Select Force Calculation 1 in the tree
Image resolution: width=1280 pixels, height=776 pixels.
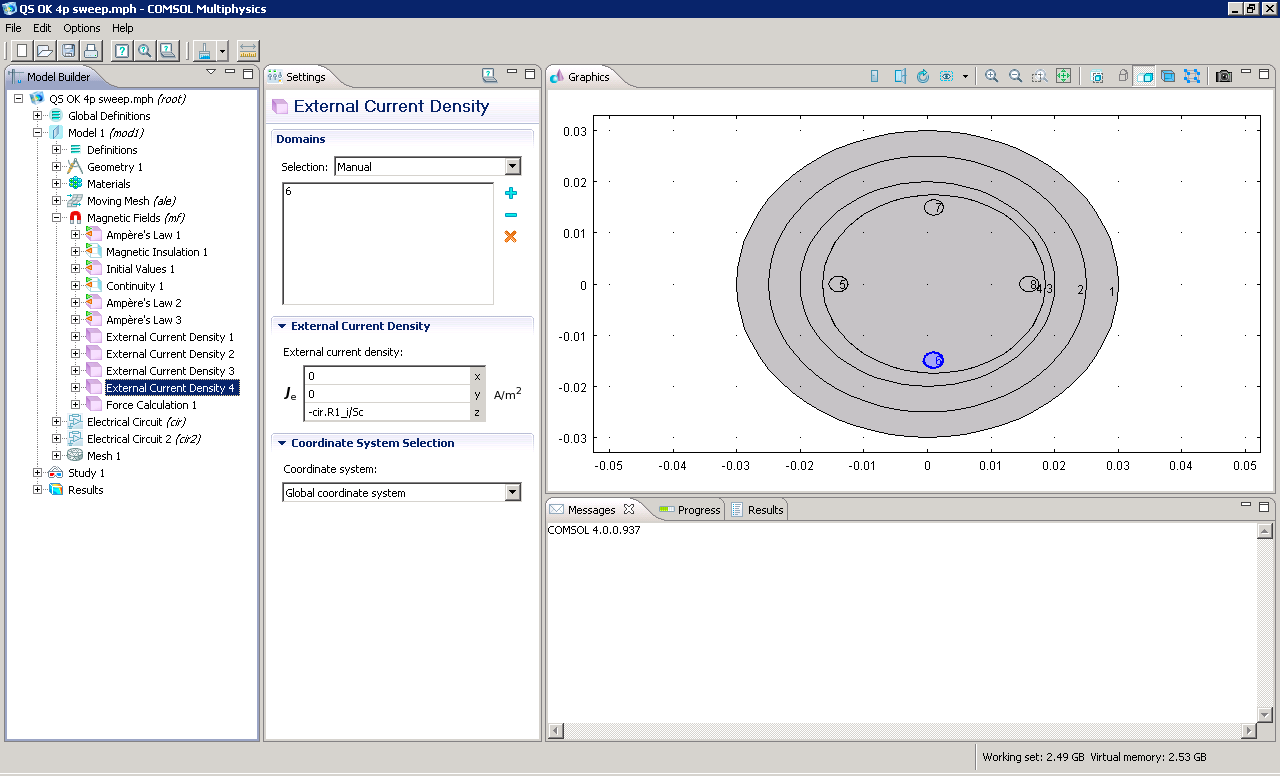pos(151,405)
